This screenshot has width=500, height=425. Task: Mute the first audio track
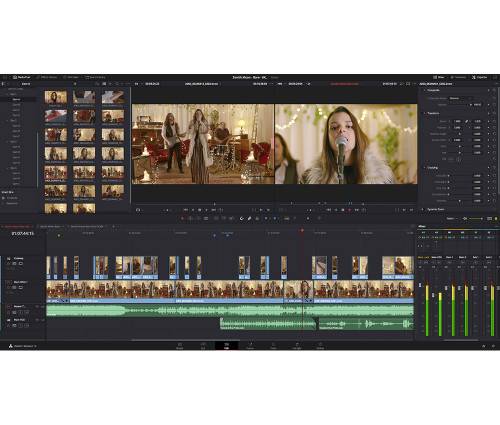(27, 312)
